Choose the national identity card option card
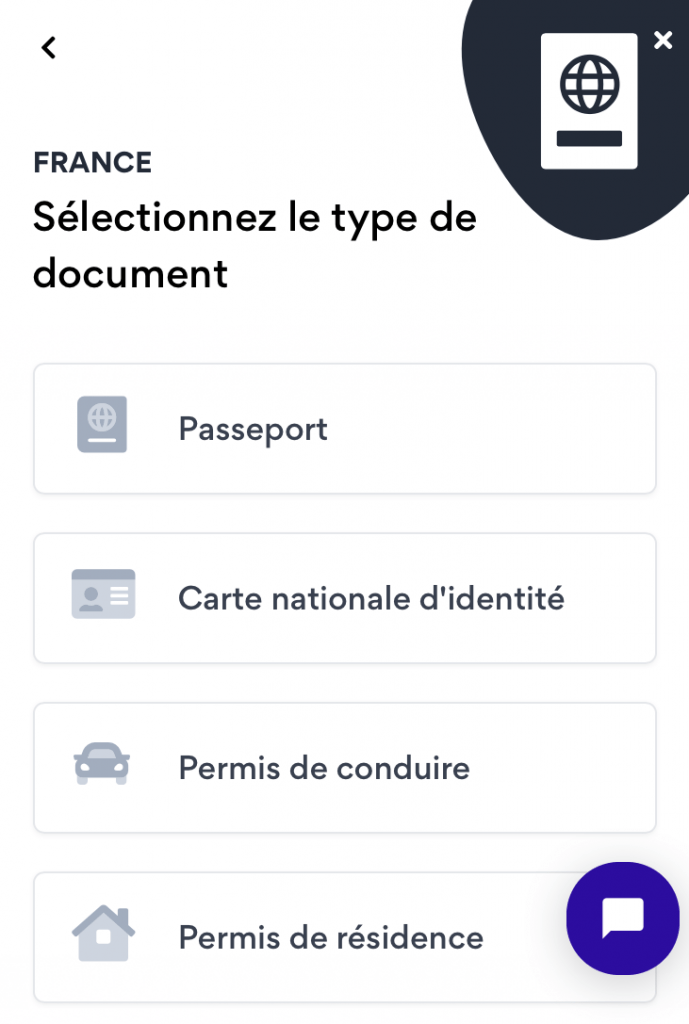Viewport: 689px width, 1024px height. pyautogui.click(x=345, y=598)
